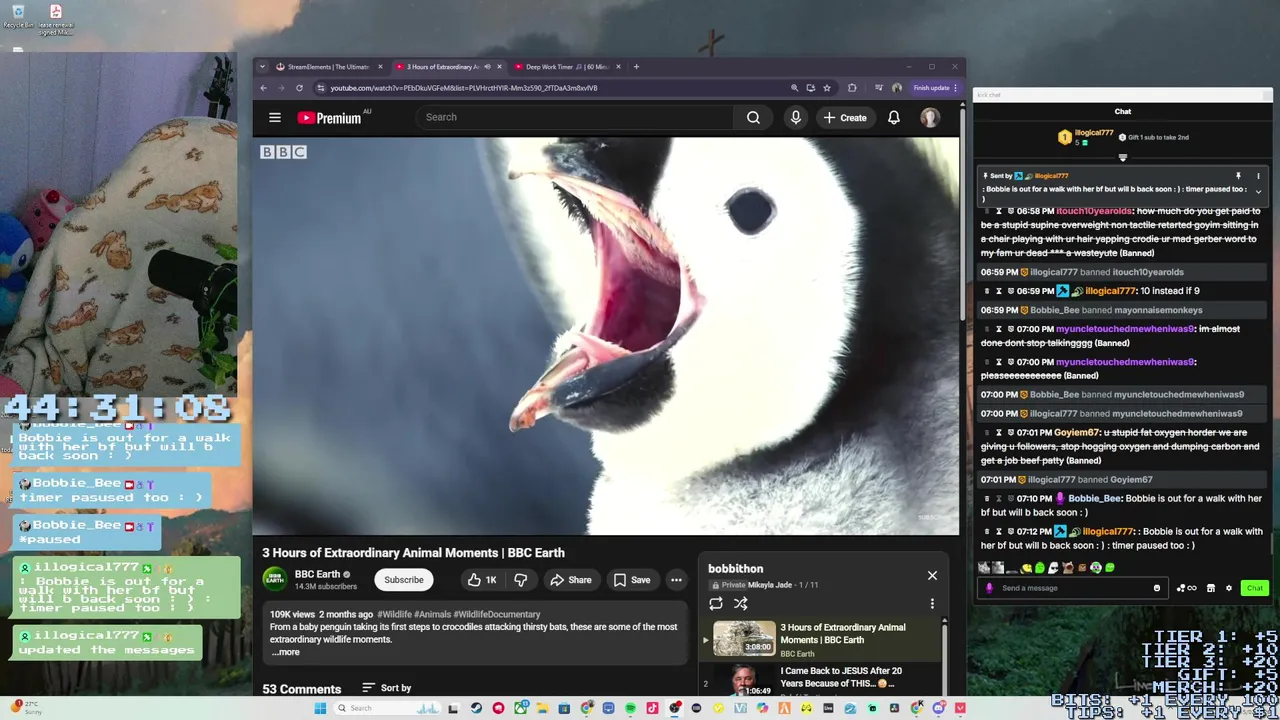Viewport: 1280px width, 720px height.
Task: Reload the YouTube page
Action: (x=299, y=88)
